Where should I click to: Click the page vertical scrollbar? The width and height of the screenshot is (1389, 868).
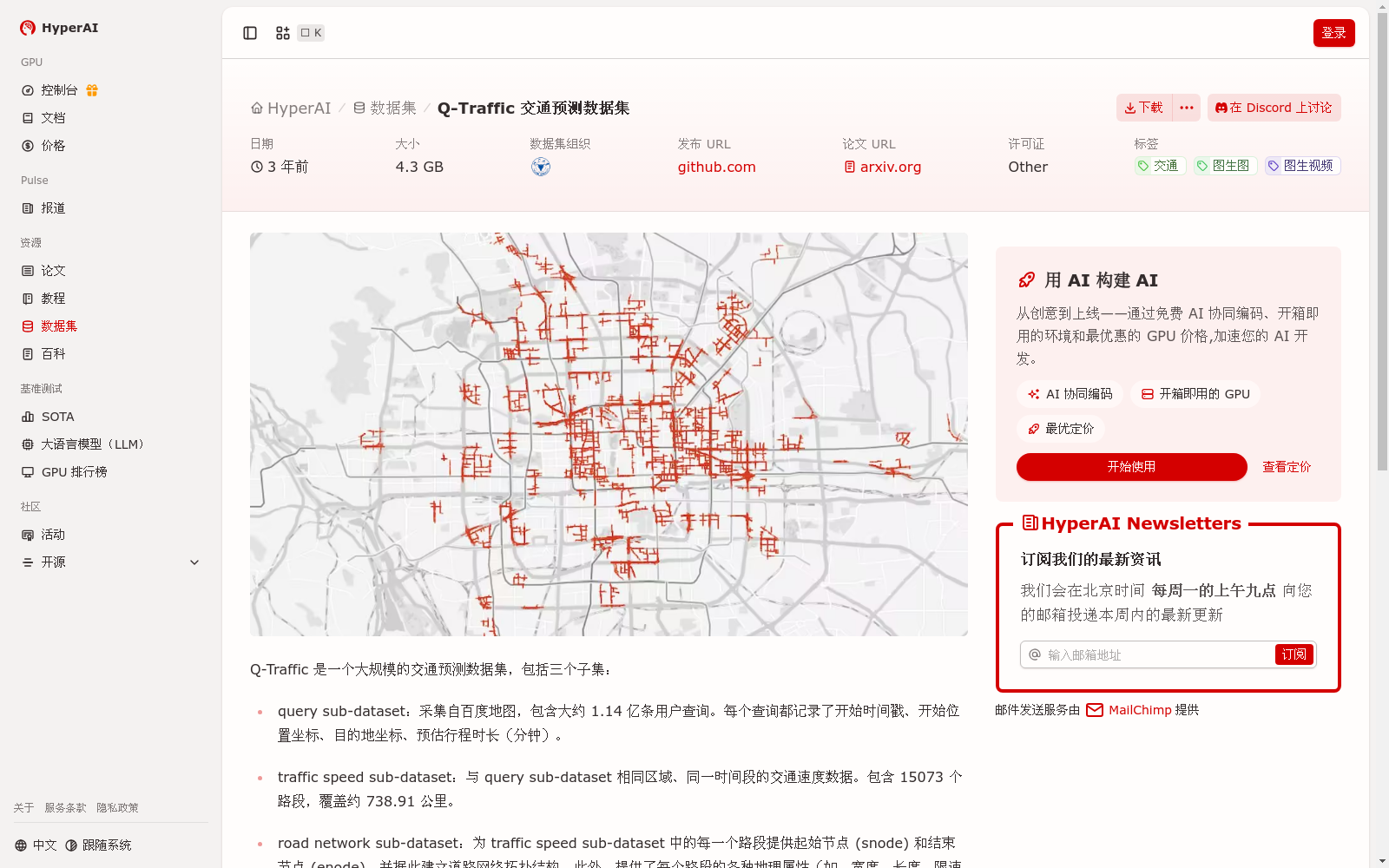pyautogui.click(x=1382, y=240)
